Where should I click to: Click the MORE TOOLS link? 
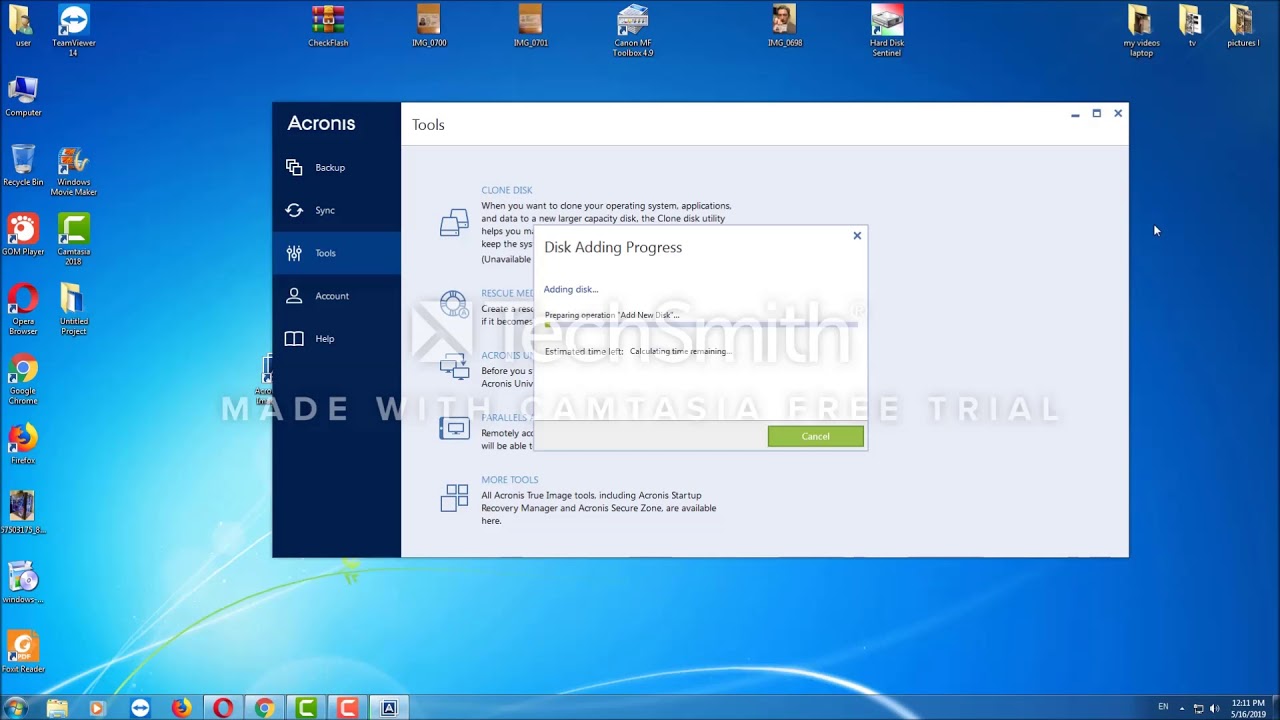tap(510, 480)
